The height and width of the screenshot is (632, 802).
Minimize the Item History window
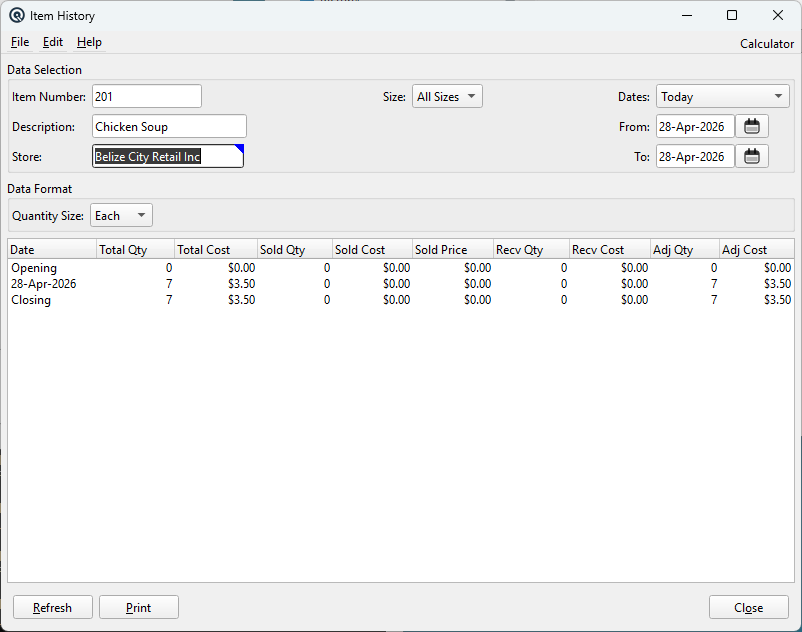[687, 15]
